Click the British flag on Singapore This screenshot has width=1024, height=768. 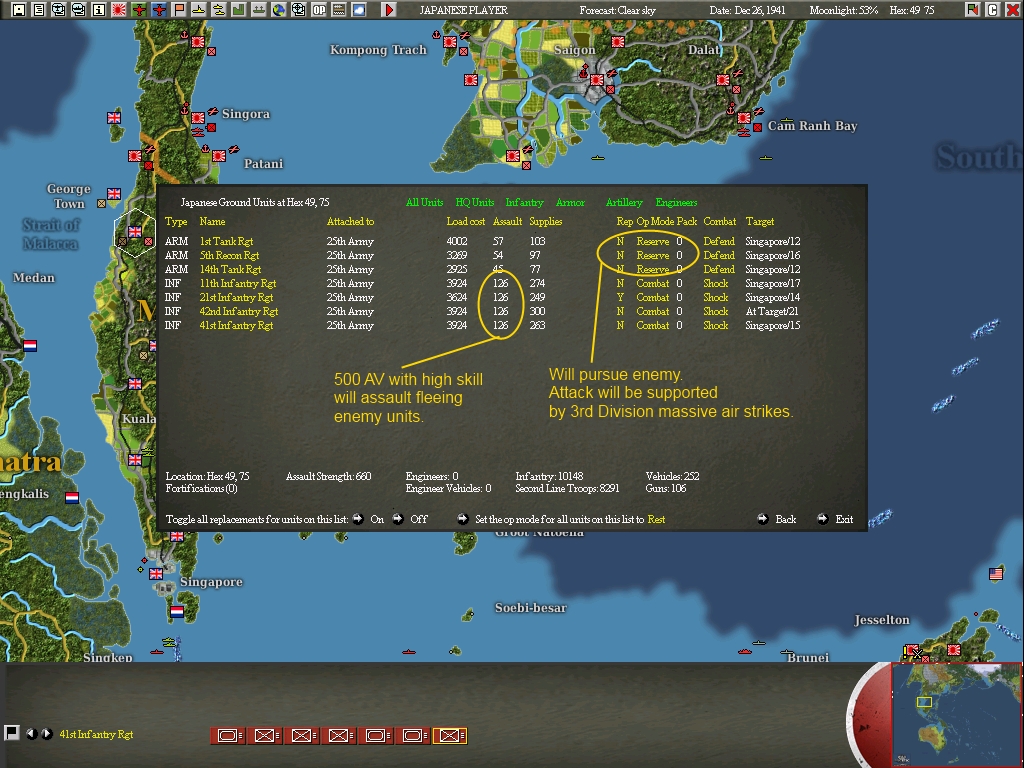[155, 574]
